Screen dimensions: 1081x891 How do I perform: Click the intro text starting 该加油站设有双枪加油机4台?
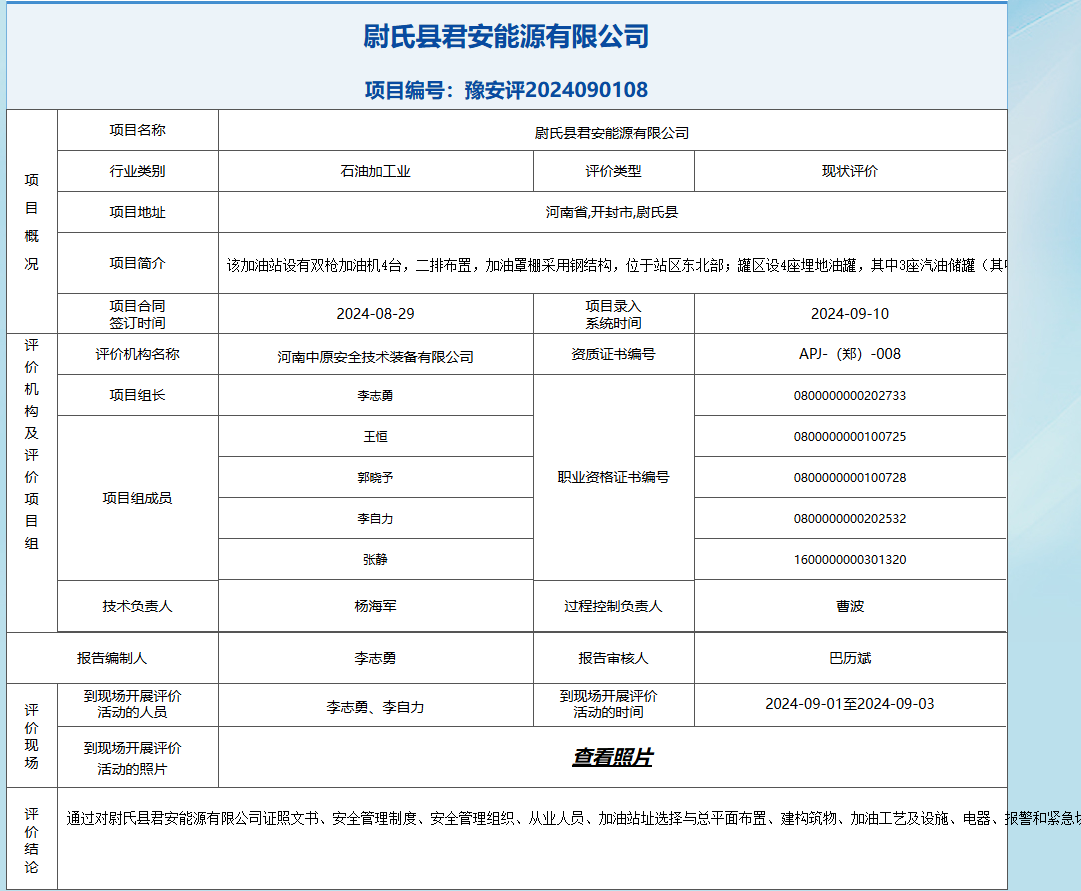point(616,265)
